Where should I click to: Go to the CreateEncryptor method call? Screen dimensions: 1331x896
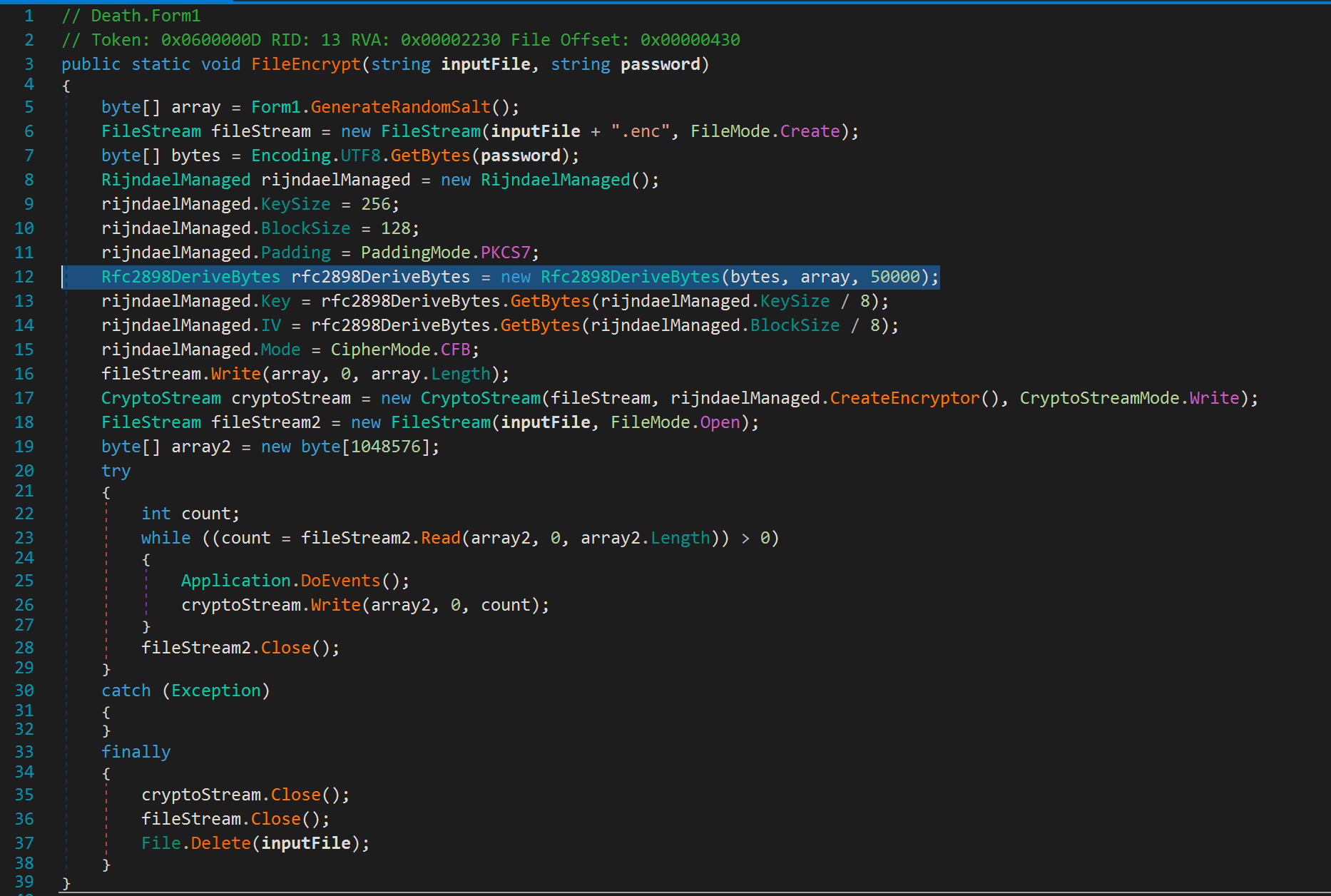tap(904, 398)
